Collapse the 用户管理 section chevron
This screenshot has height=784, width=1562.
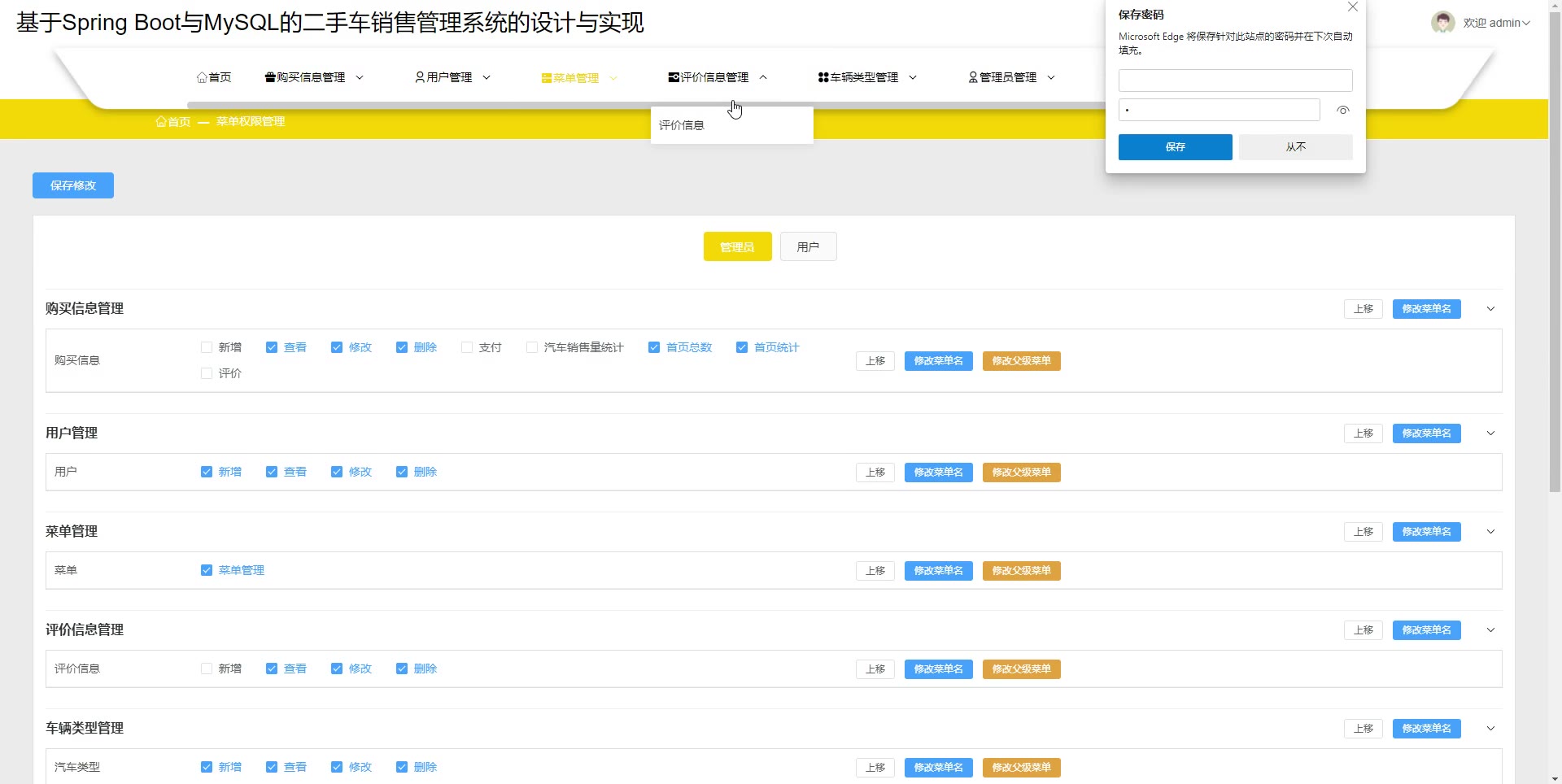1490,433
